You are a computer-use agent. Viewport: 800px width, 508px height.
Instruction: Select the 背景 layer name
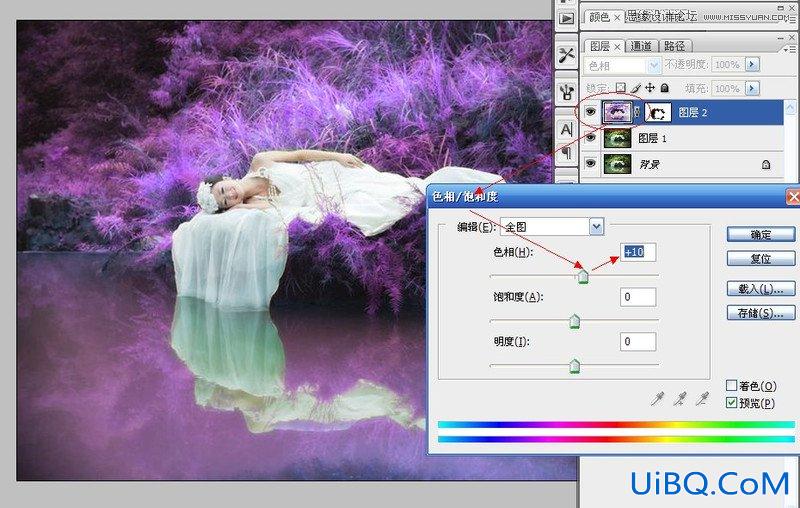click(649, 164)
